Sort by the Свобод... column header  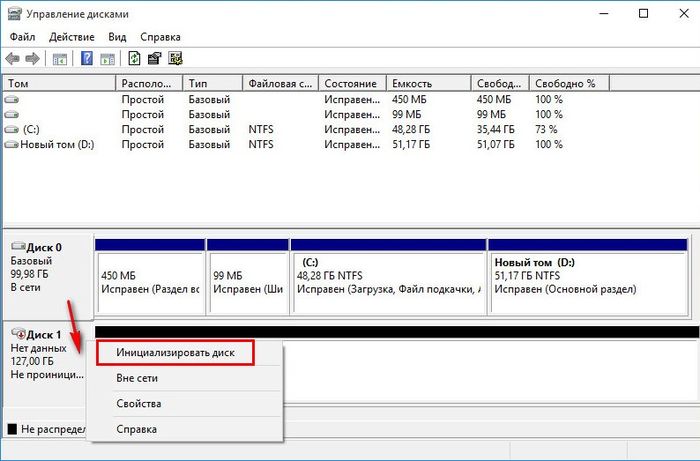(x=500, y=83)
